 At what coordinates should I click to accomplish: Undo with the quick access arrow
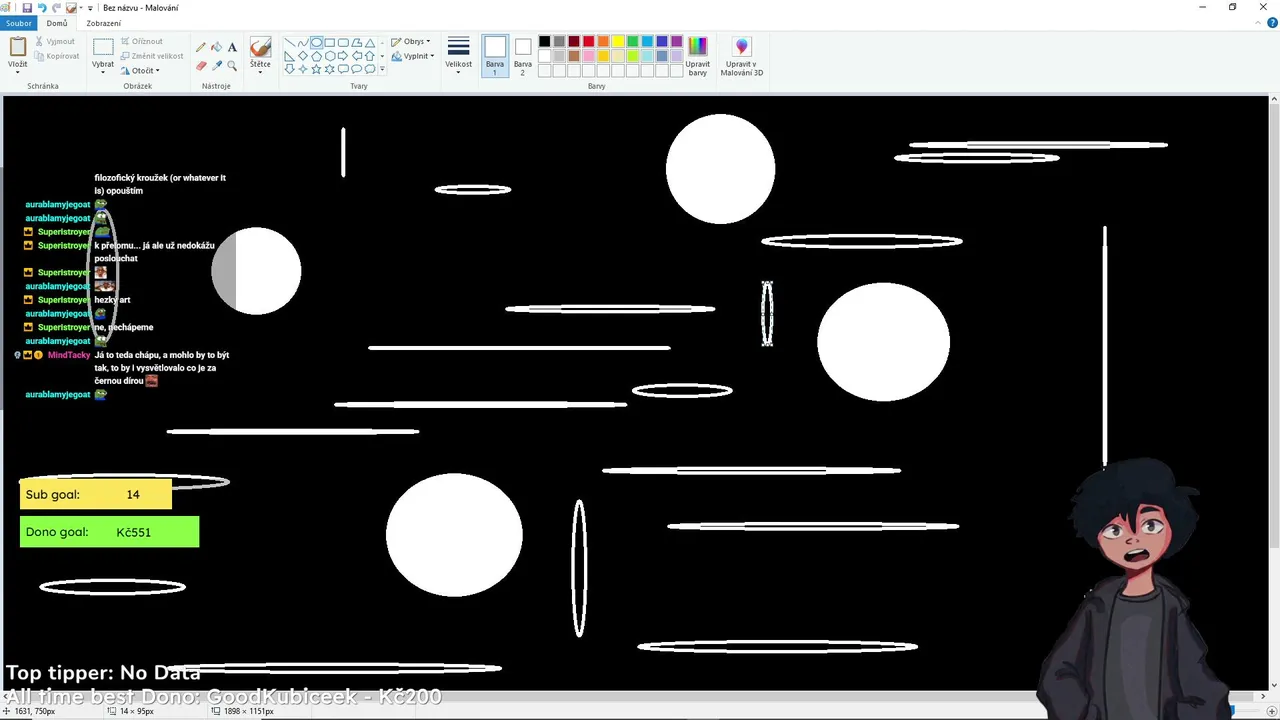coord(42,7)
